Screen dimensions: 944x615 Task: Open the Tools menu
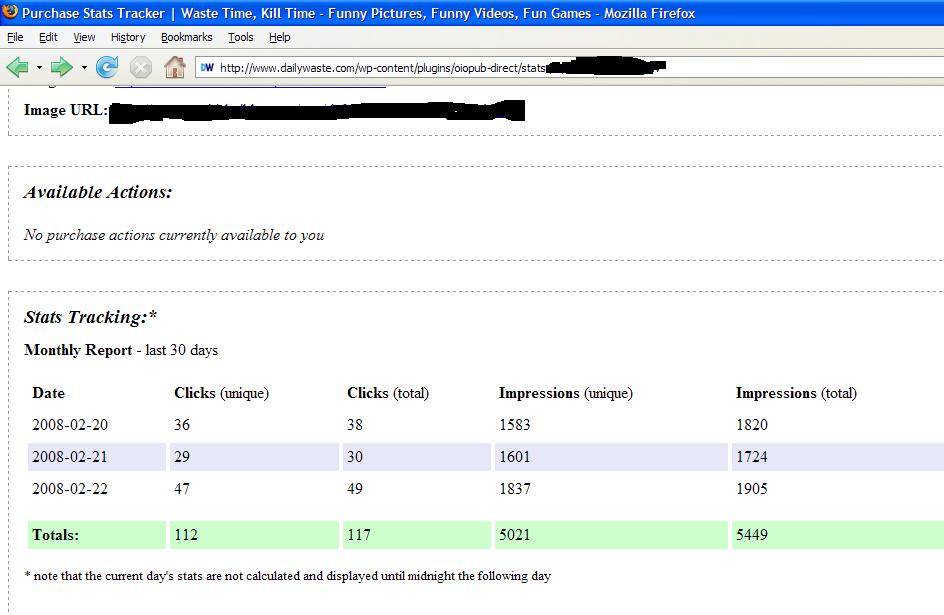click(241, 37)
